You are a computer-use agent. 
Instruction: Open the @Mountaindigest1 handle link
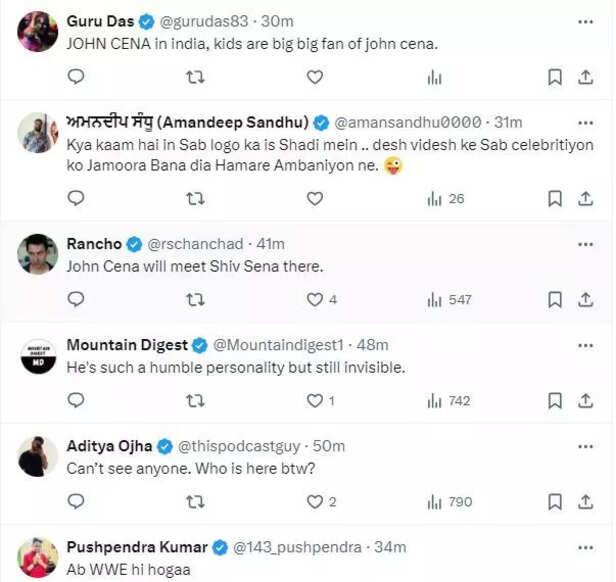pyautogui.click(x=275, y=345)
